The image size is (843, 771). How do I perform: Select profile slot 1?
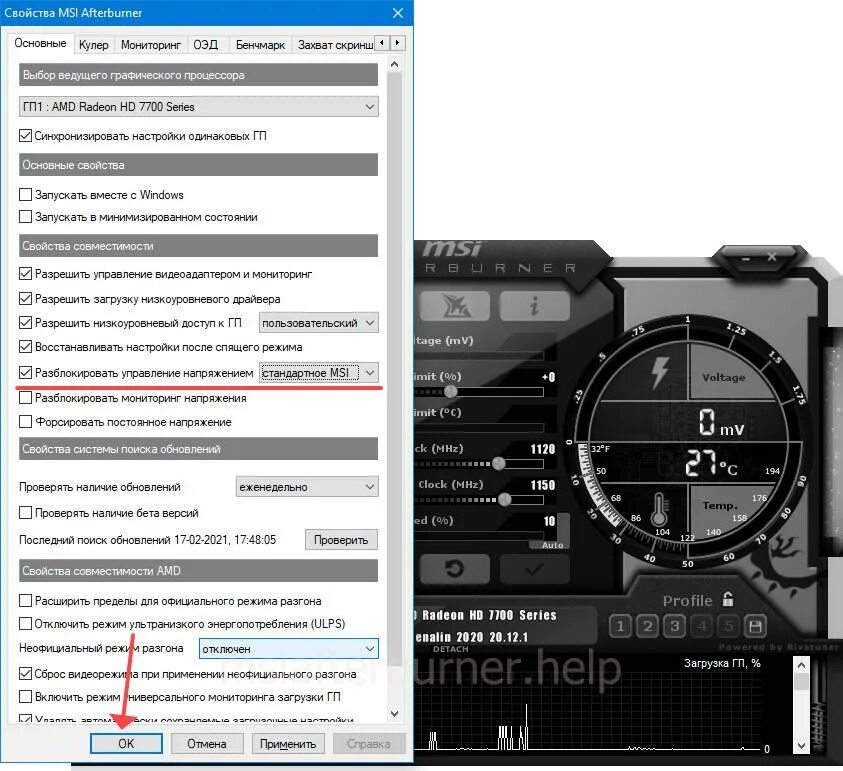pos(620,626)
